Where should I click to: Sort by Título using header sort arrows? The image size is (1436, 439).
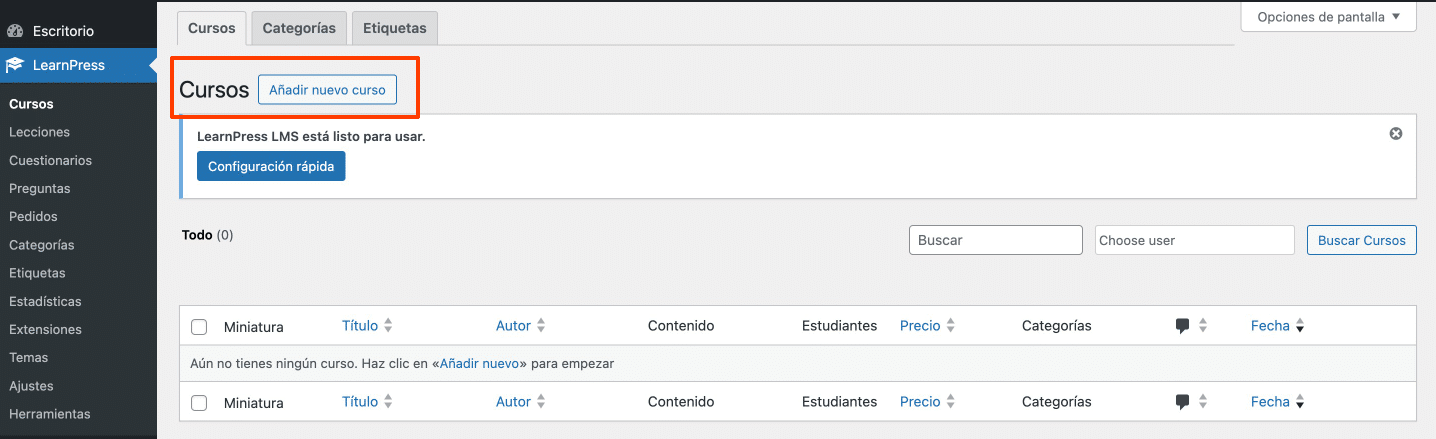pos(388,326)
